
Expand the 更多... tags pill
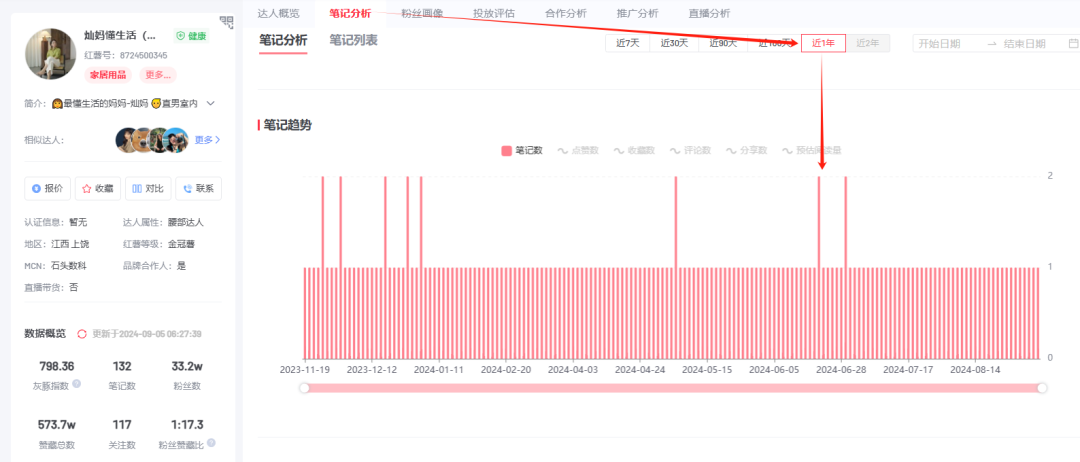pos(158,75)
